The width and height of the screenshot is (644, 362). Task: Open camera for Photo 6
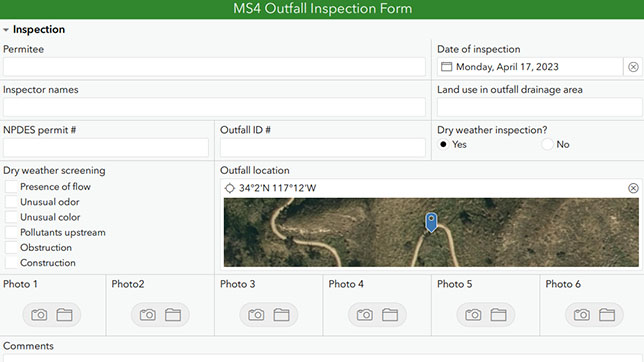[x=582, y=315]
